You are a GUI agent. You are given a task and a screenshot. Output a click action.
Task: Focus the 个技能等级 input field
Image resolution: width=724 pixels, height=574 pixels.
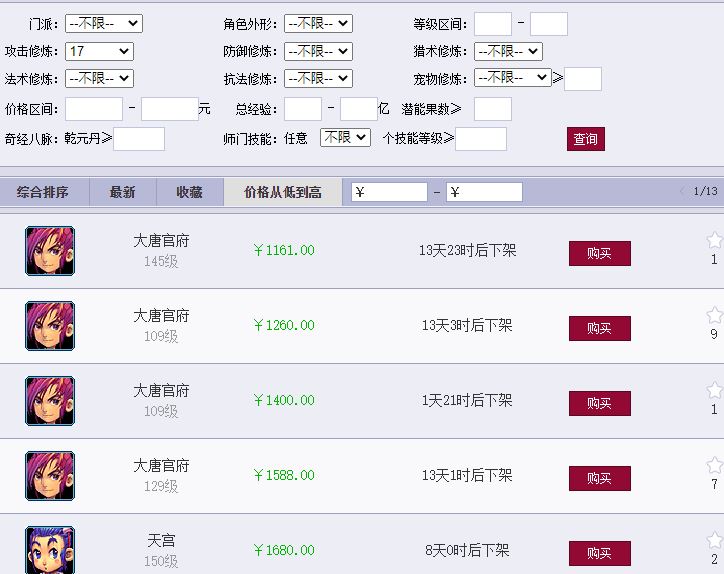point(481,139)
